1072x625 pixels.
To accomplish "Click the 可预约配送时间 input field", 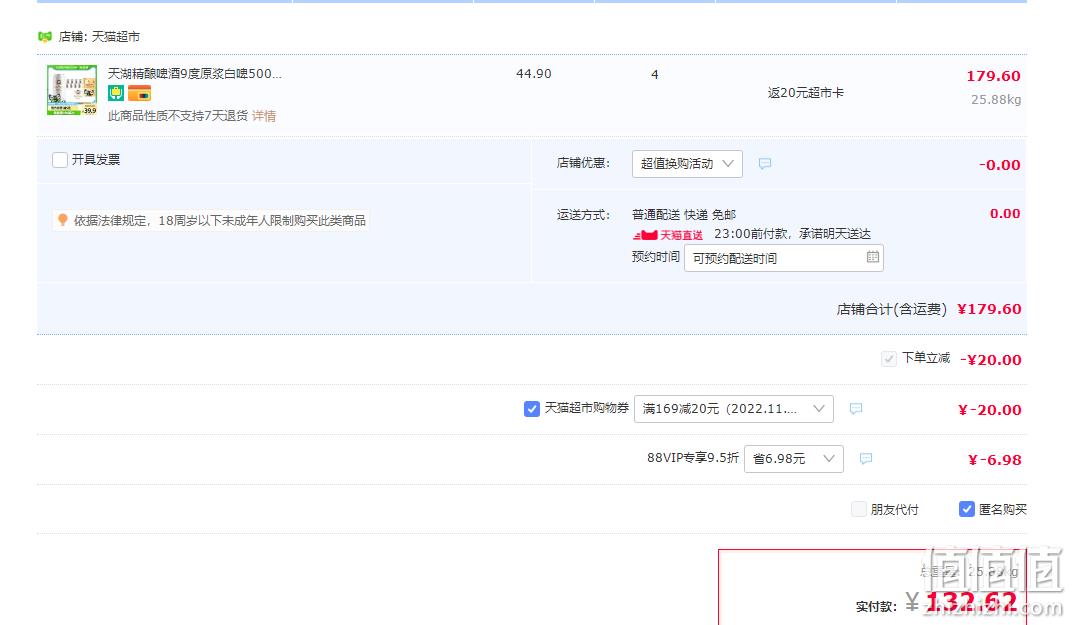I will tap(783, 258).
